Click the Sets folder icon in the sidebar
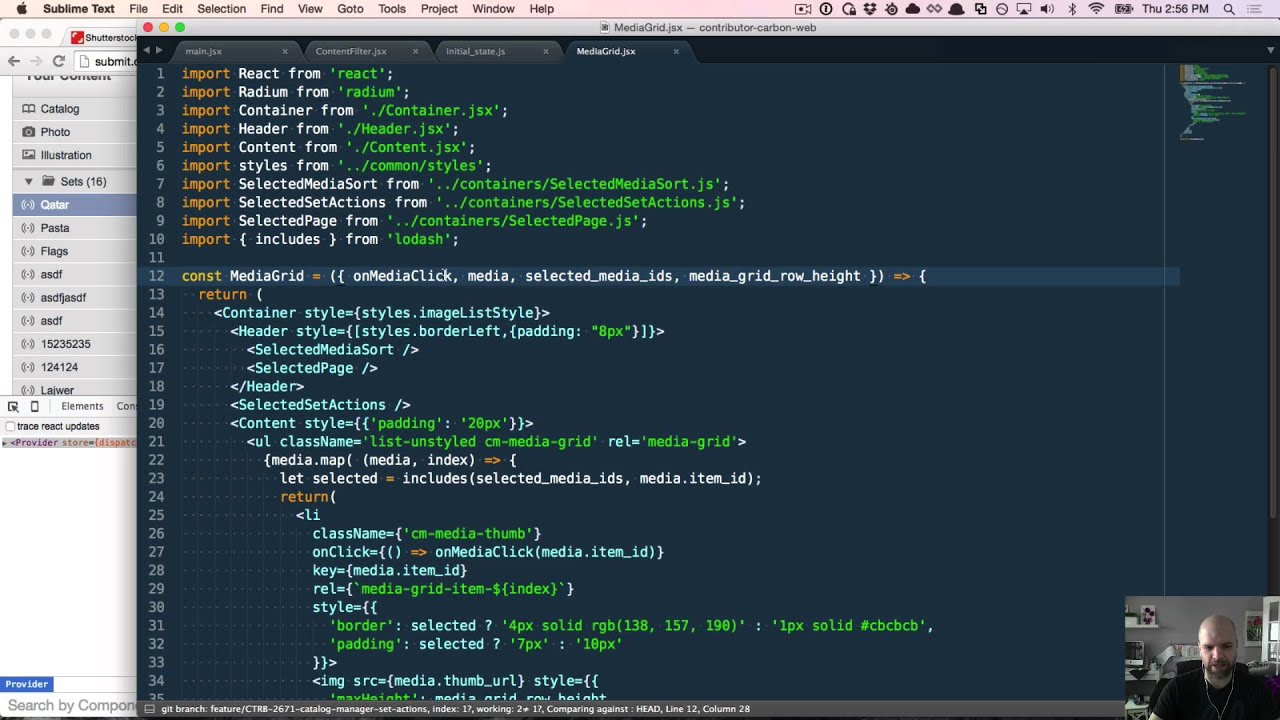Image resolution: width=1280 pixels, height=720 pixels. pos(47,181)
